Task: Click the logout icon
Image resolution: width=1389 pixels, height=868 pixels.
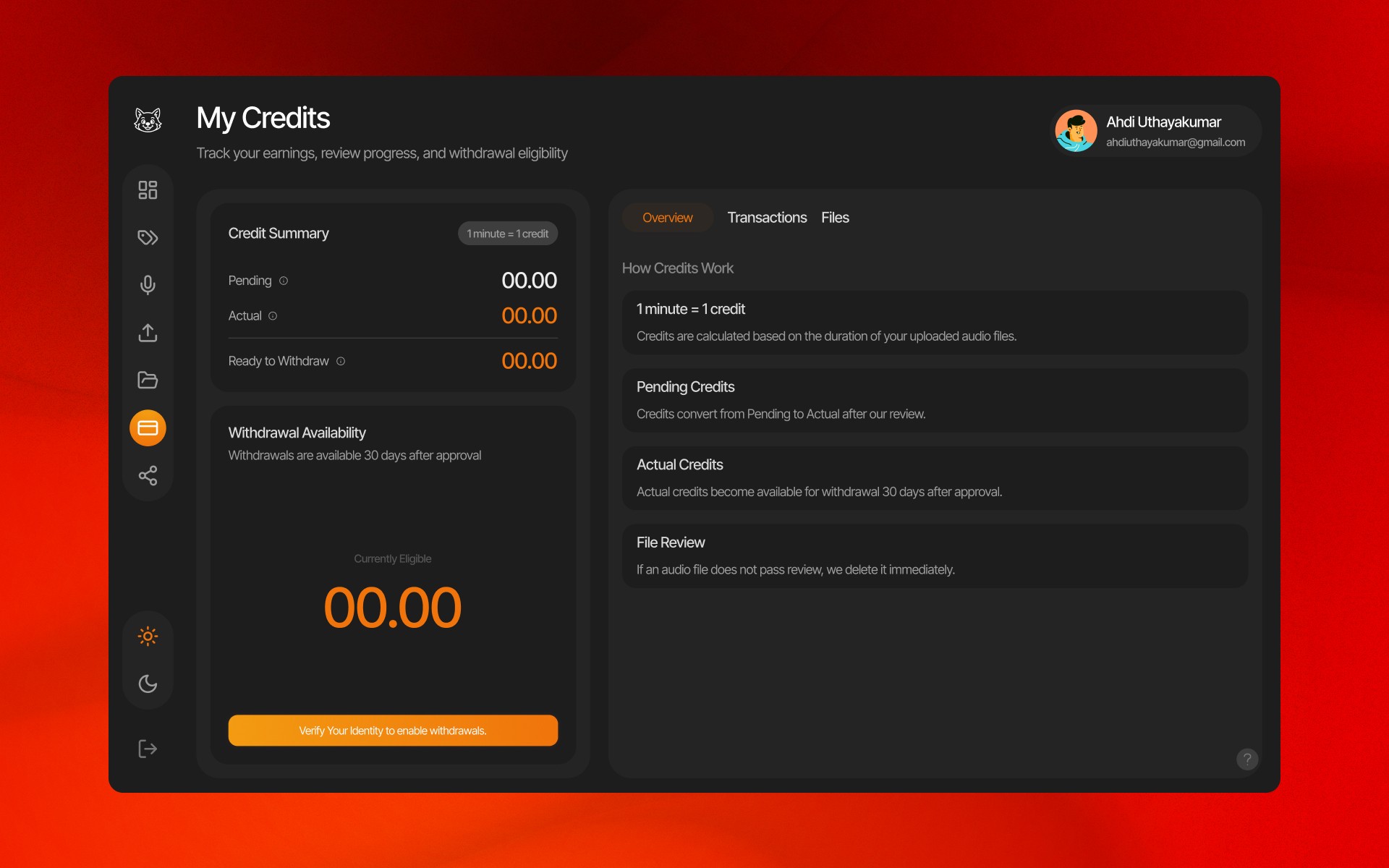Action: pos(148,749)
